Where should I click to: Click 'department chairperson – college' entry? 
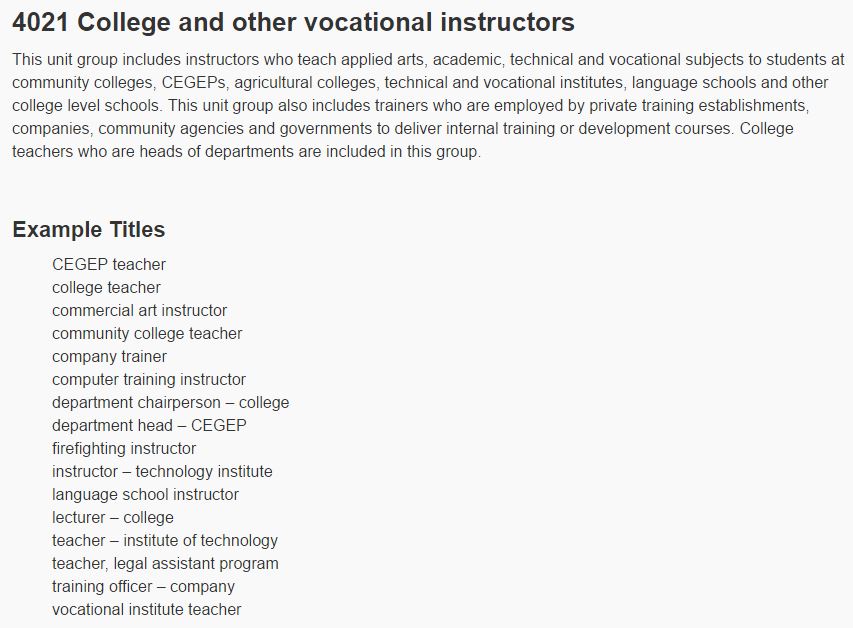(170, 403)
